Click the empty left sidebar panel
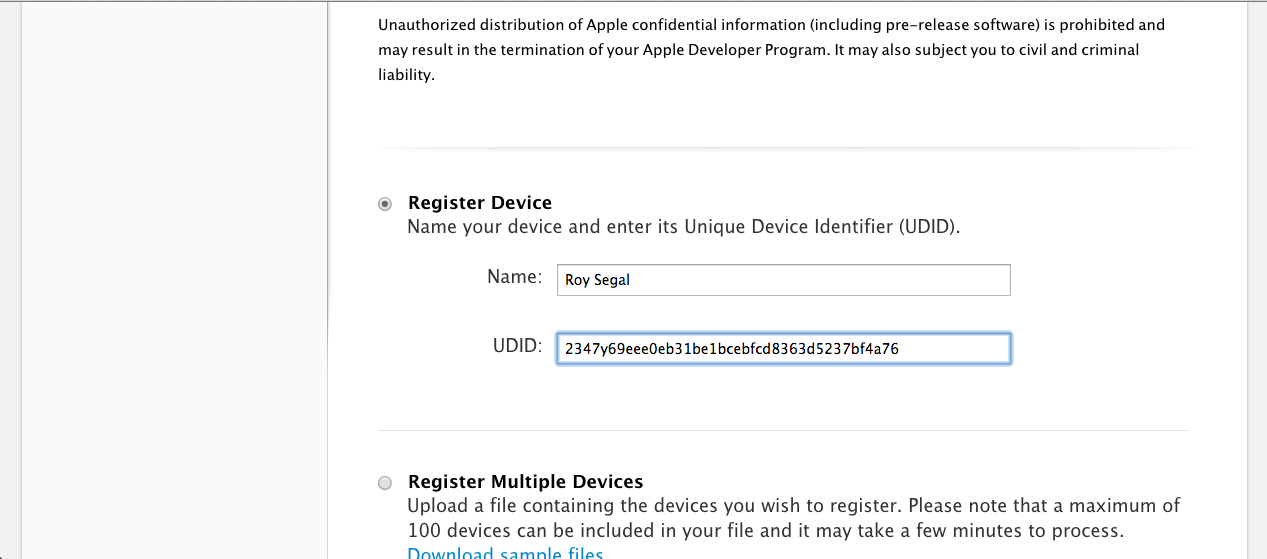 (x=174, y=280)
